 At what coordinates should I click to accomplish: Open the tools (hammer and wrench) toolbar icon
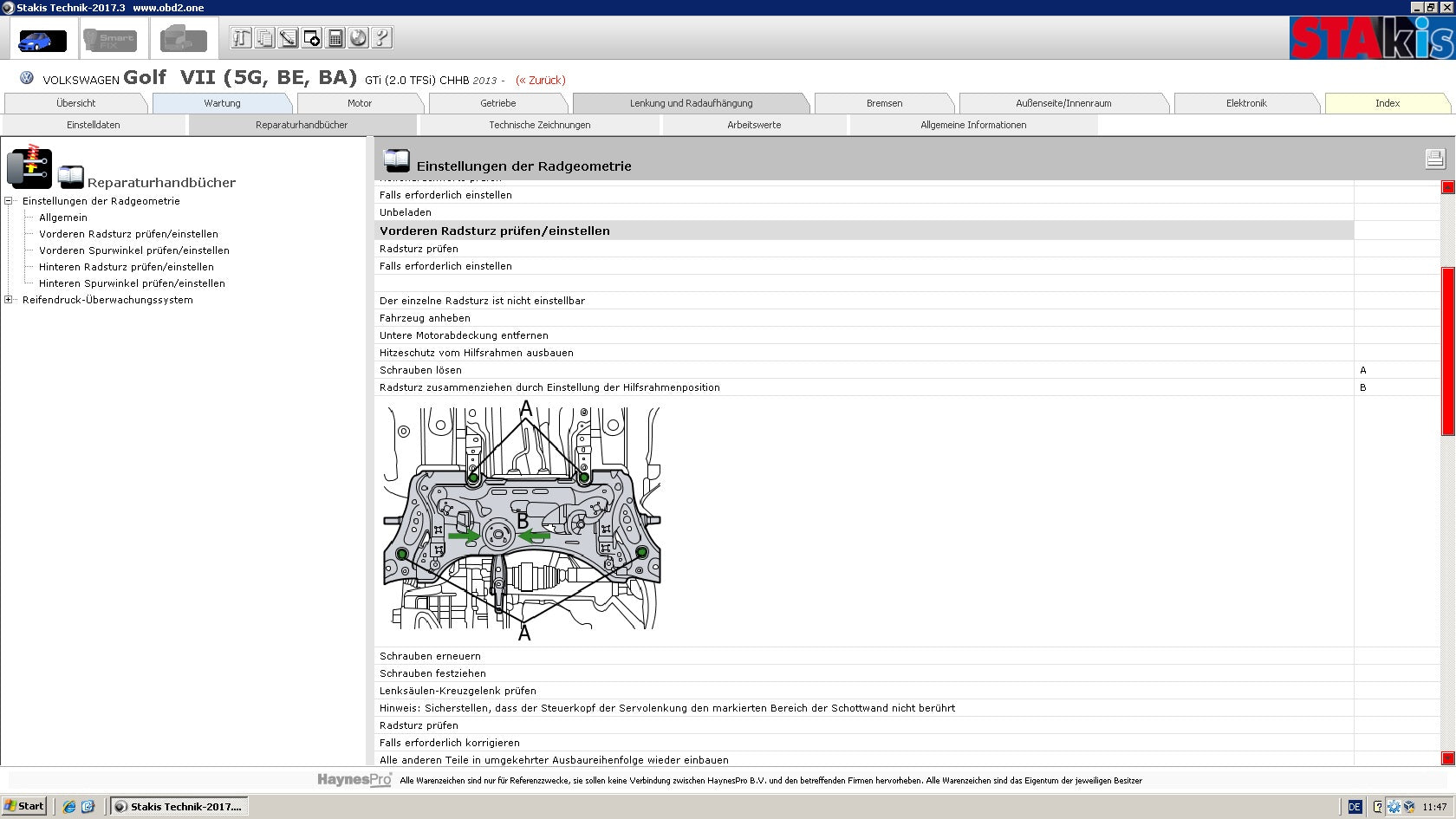[242, 37]
